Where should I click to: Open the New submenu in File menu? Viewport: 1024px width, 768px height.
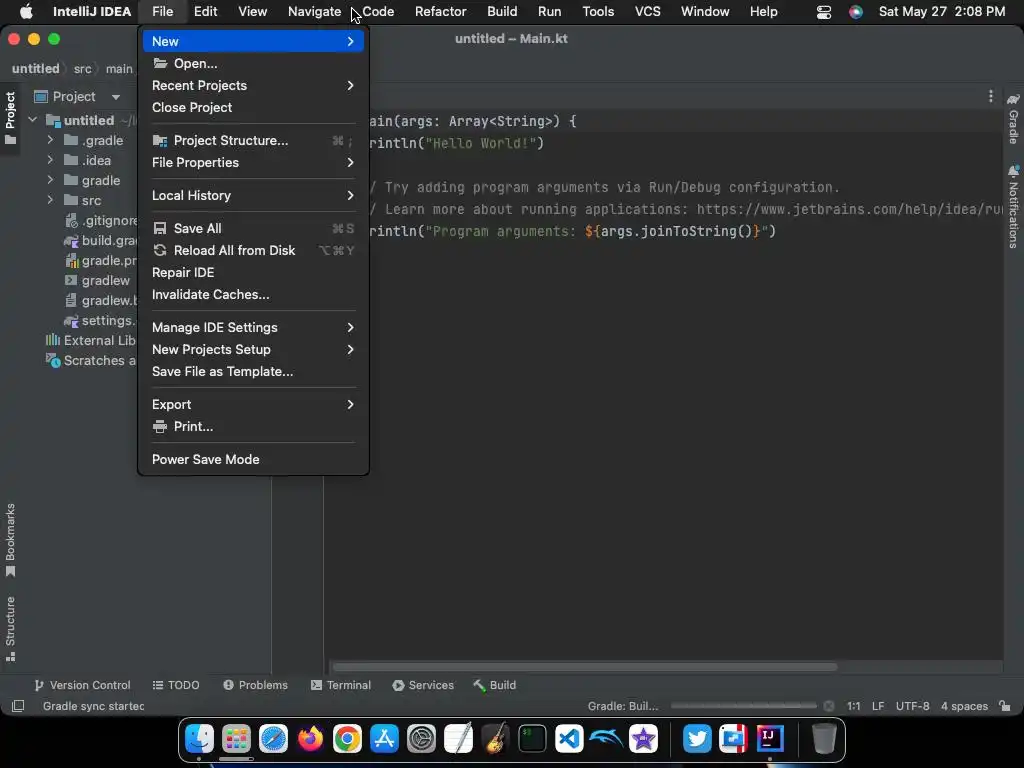(253, 41)
